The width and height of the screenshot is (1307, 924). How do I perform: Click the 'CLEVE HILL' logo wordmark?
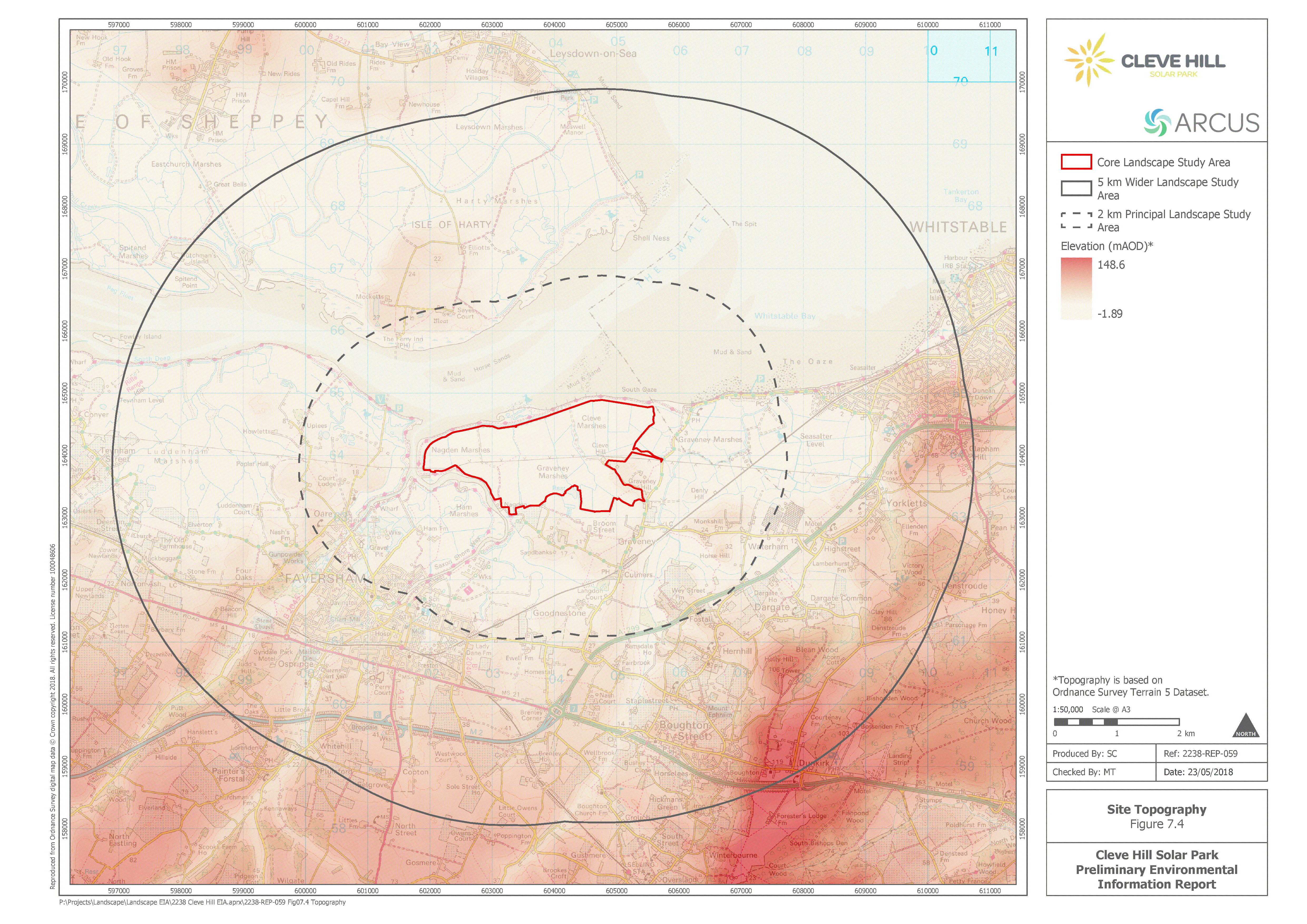[x=1173, y=61]
